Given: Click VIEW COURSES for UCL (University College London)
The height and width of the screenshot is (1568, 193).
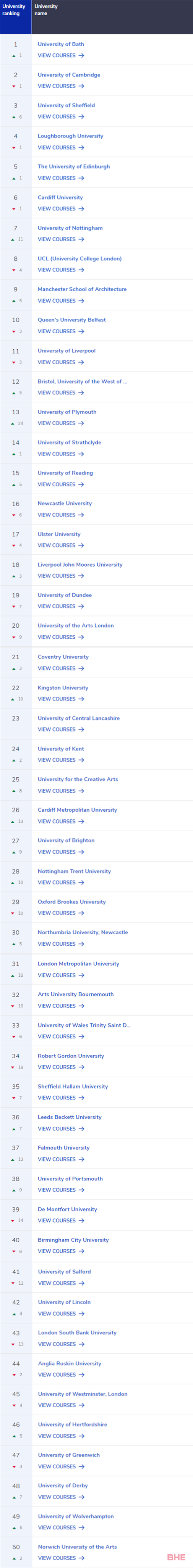Looking at the screenshot, I should [x=57, y=270].
